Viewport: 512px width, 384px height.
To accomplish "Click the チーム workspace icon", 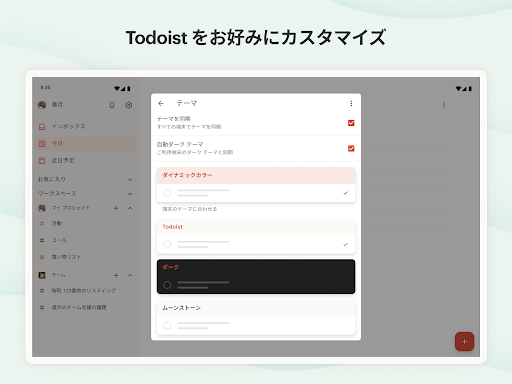I will (x=42, y=275).
